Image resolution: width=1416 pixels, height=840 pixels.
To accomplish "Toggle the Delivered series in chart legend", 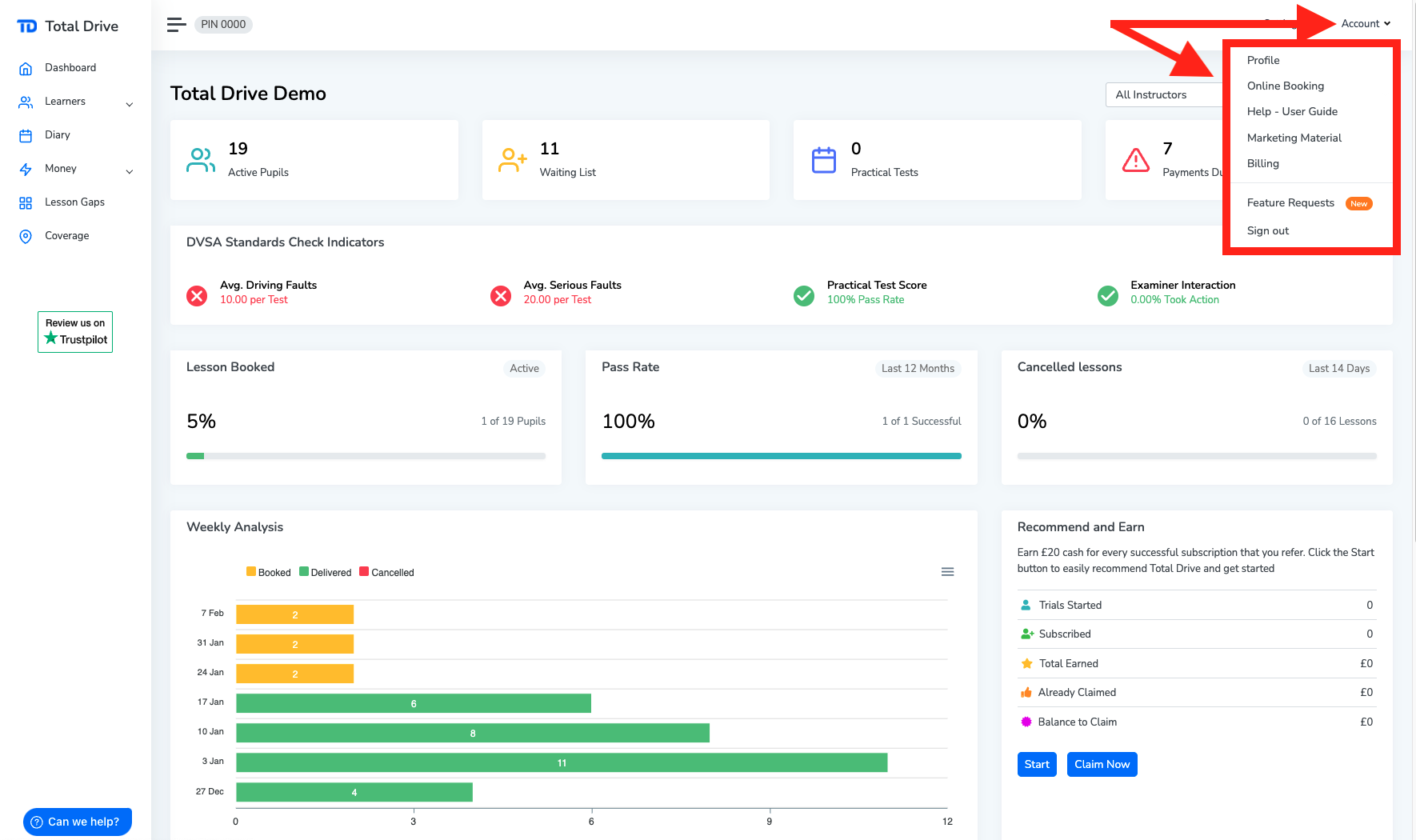I will pos(325,573).
